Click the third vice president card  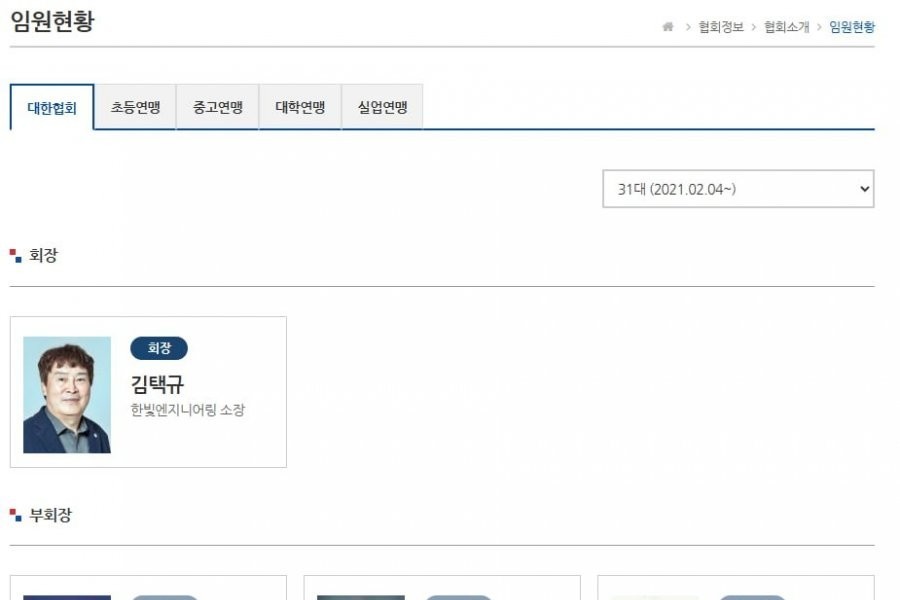coord(736,588)
